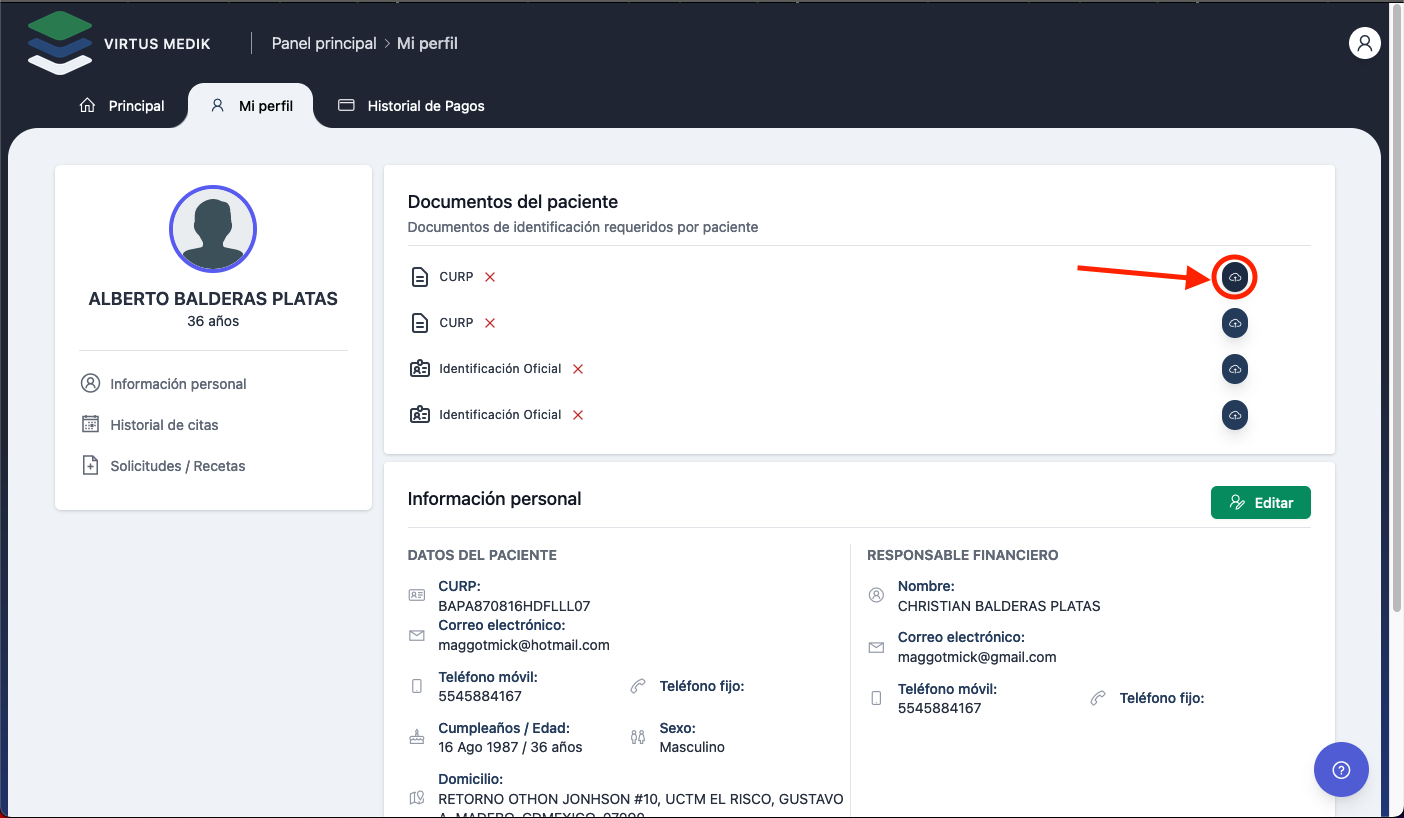Open the user account icon in header
Screen dimensions: 1404x818
tap(1364, 43)
